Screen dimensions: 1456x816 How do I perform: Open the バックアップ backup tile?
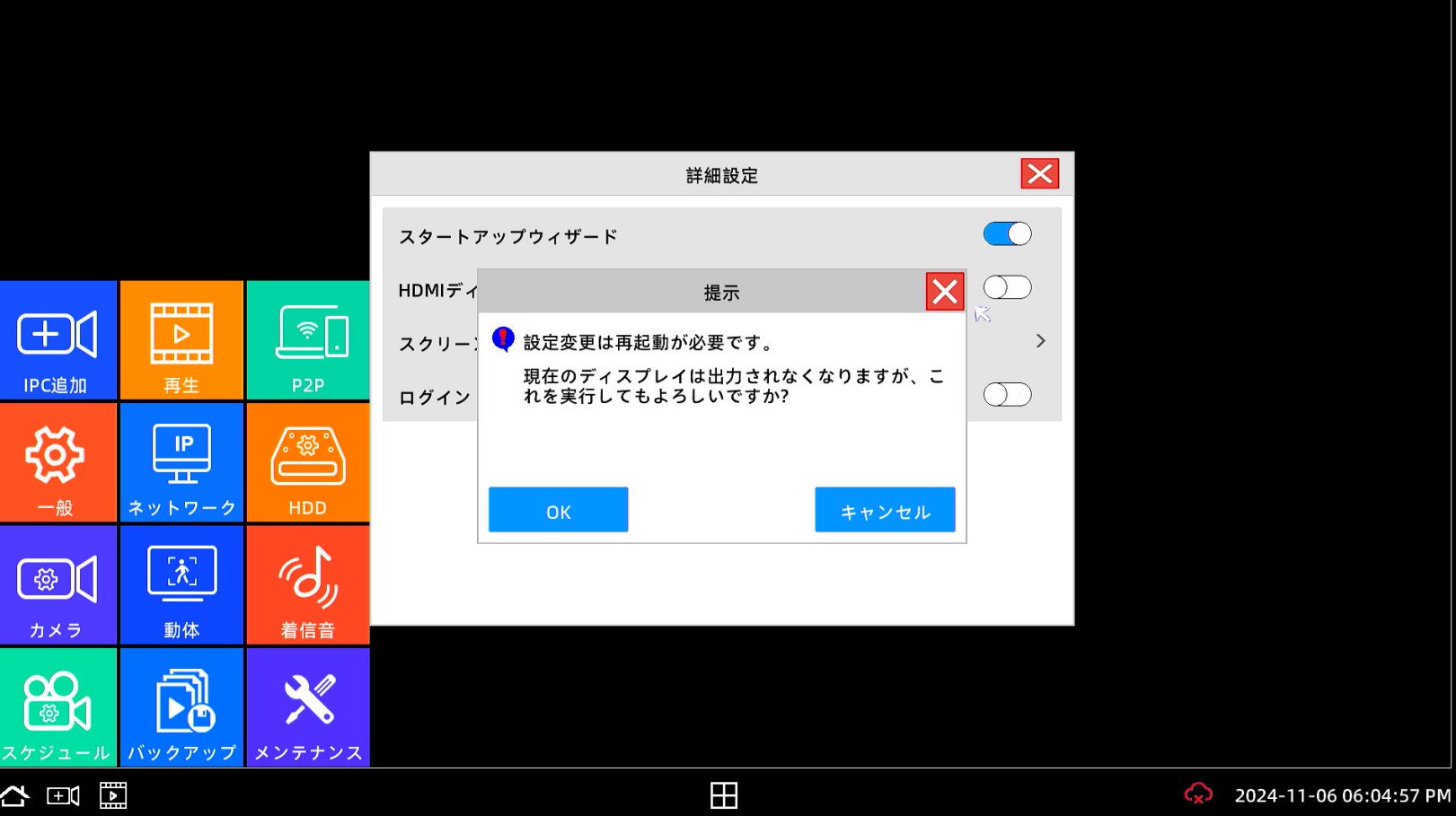[181, 708]
